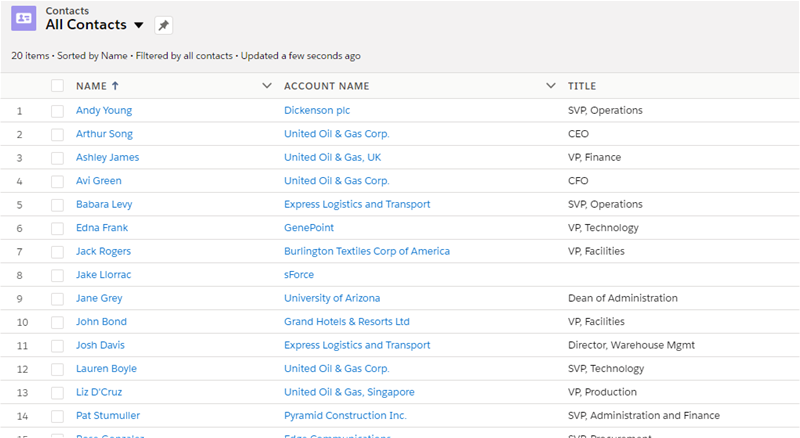Expand the Name column options chevron
This screenshot has width=800, height=438.
pyautogui.click(x=266, y=86)
